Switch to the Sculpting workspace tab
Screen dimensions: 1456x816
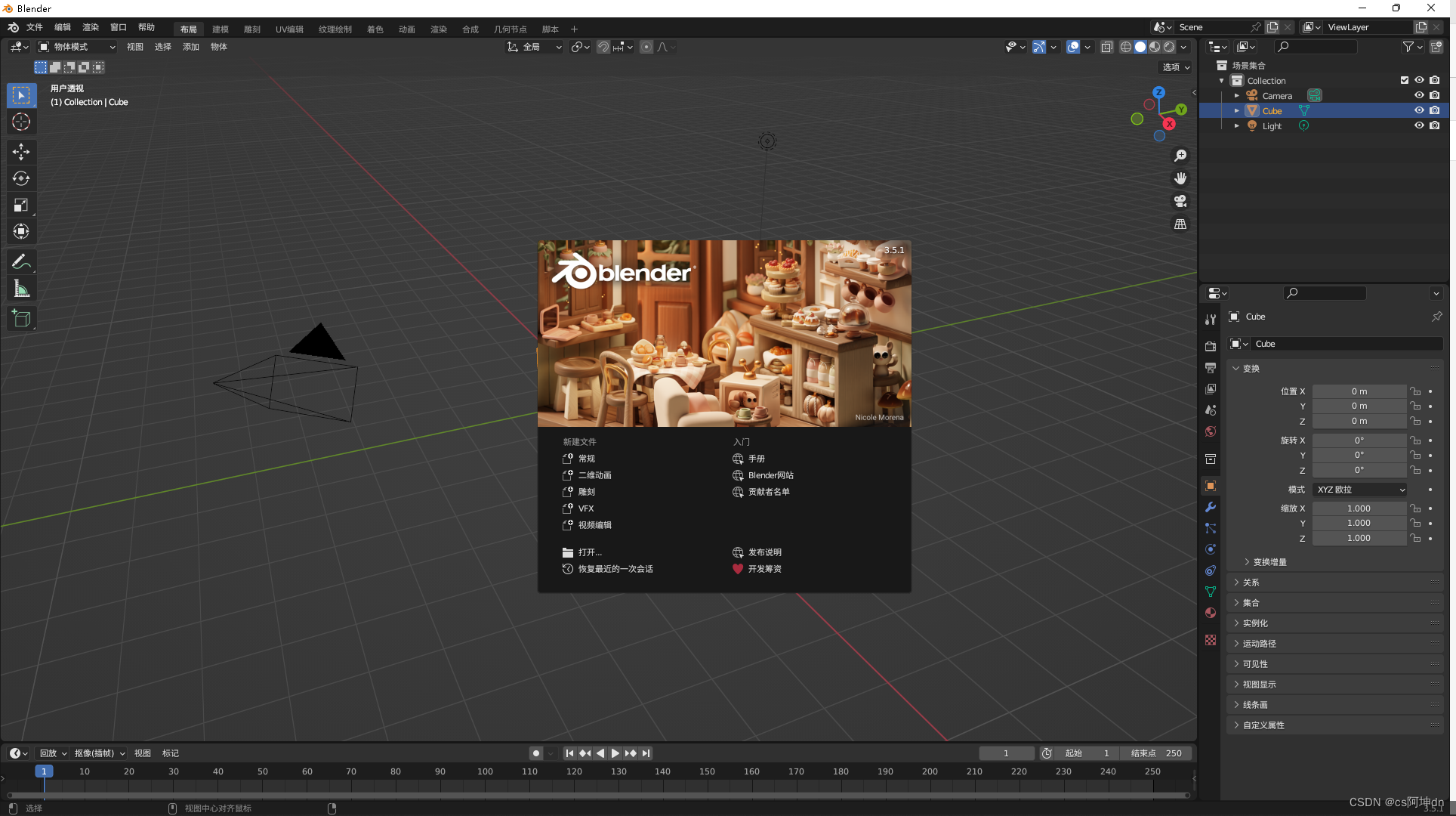point(252,29)
